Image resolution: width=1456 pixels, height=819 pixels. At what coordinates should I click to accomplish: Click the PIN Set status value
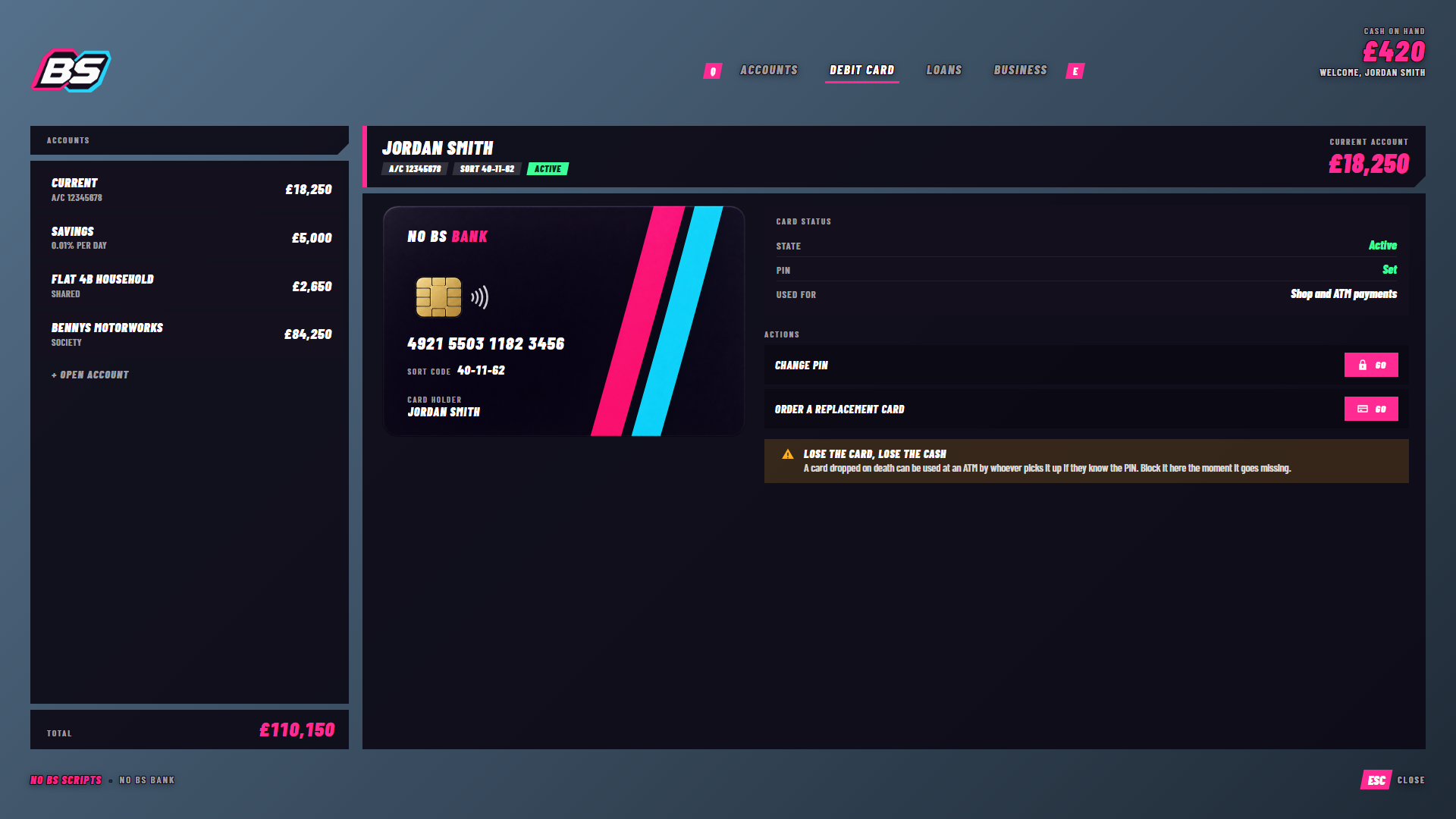click(1389, 270)
